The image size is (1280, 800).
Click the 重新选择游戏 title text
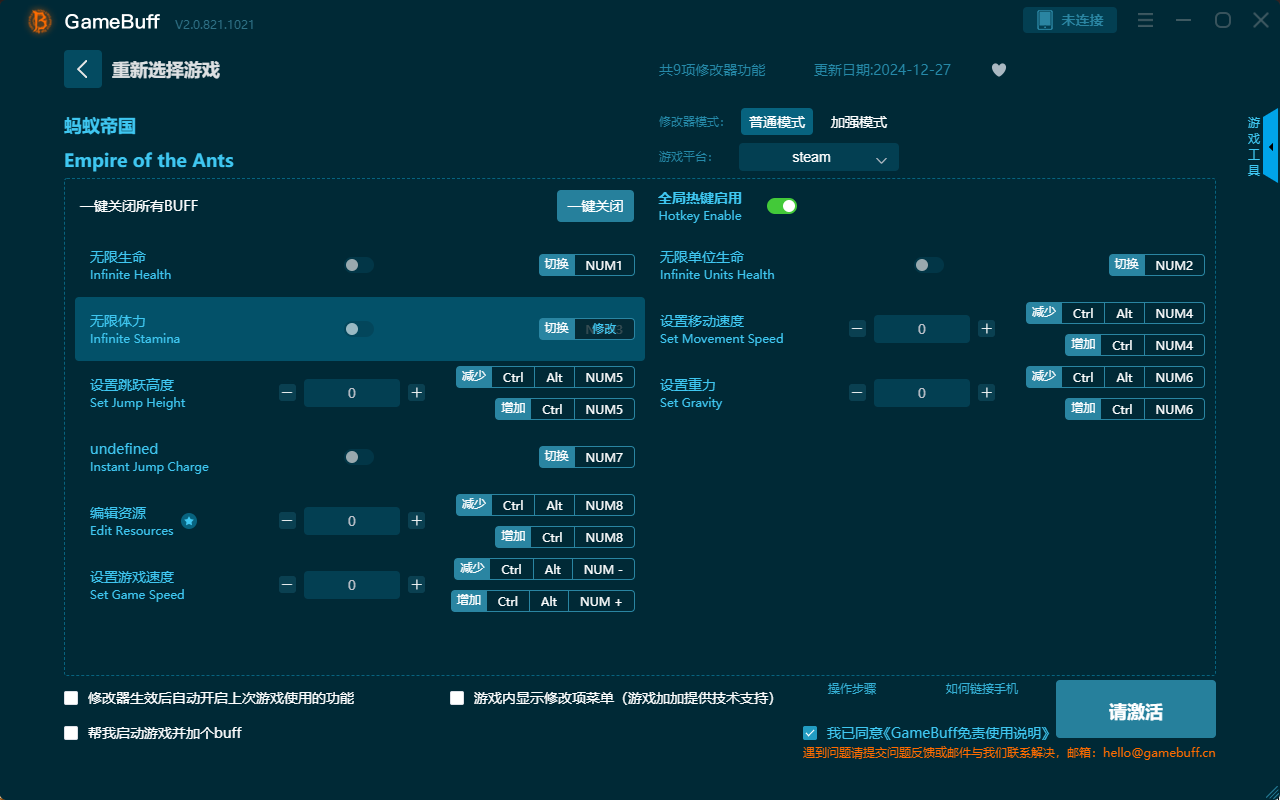click(x=166, y=70)
